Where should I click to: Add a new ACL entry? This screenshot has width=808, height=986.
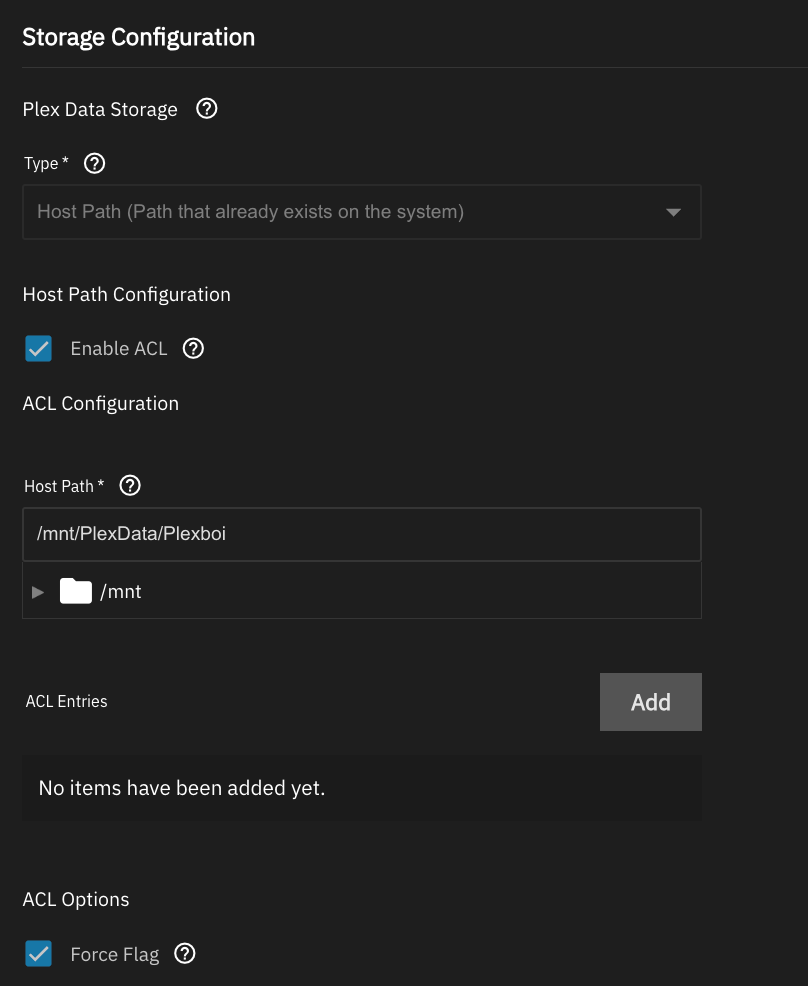point(651,702)
